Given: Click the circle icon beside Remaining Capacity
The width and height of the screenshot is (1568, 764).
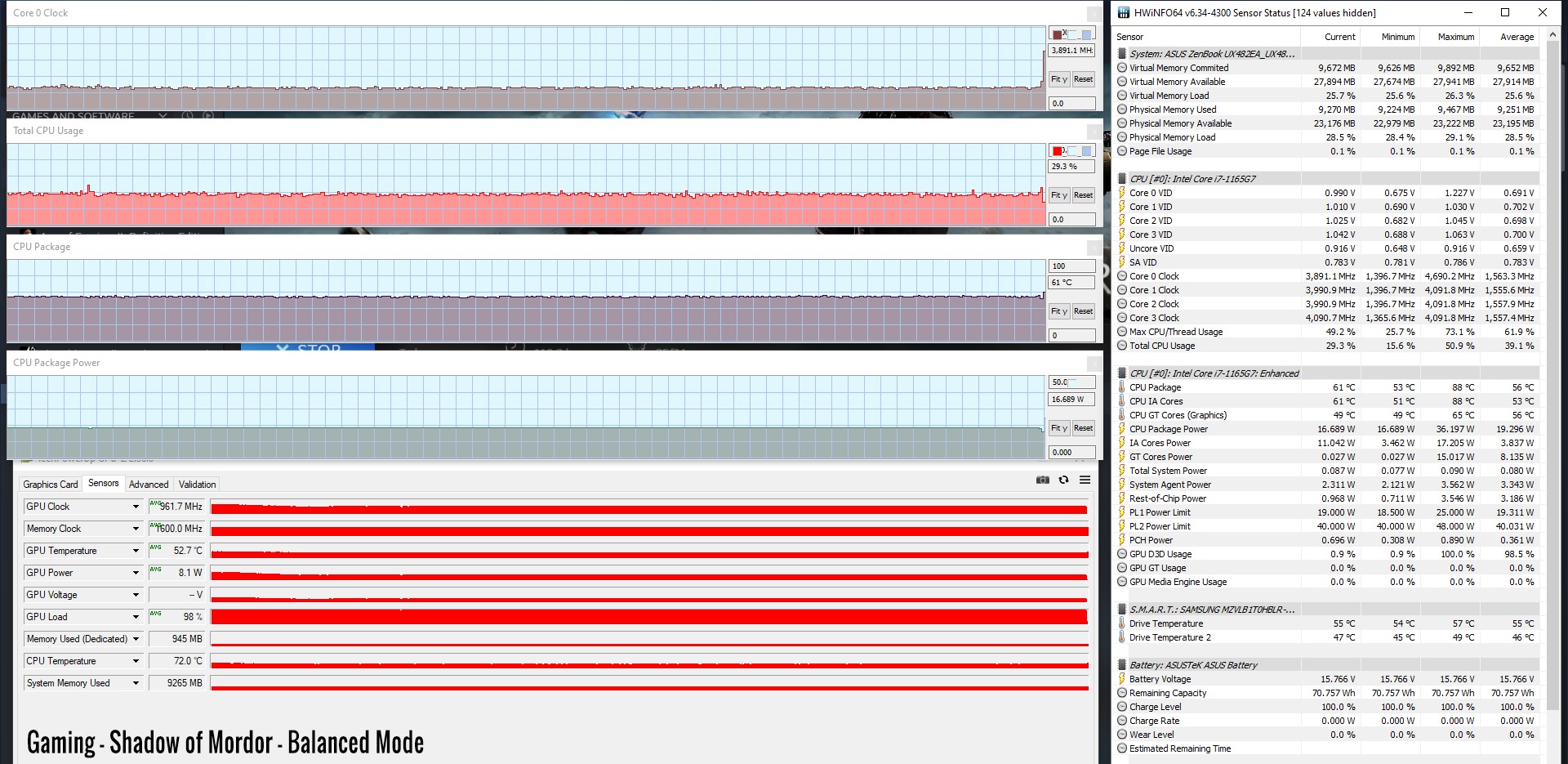Looking at the screenshot, I should (x=1122, y=693).
